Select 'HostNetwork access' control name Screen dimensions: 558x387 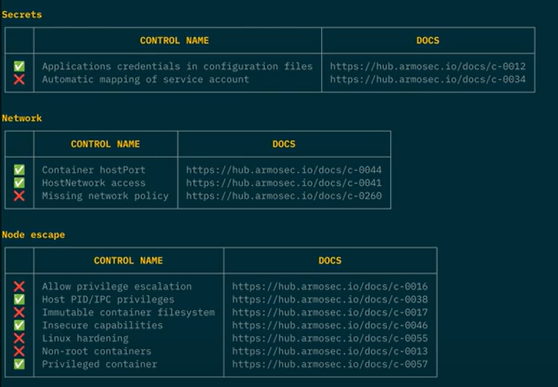94,183
